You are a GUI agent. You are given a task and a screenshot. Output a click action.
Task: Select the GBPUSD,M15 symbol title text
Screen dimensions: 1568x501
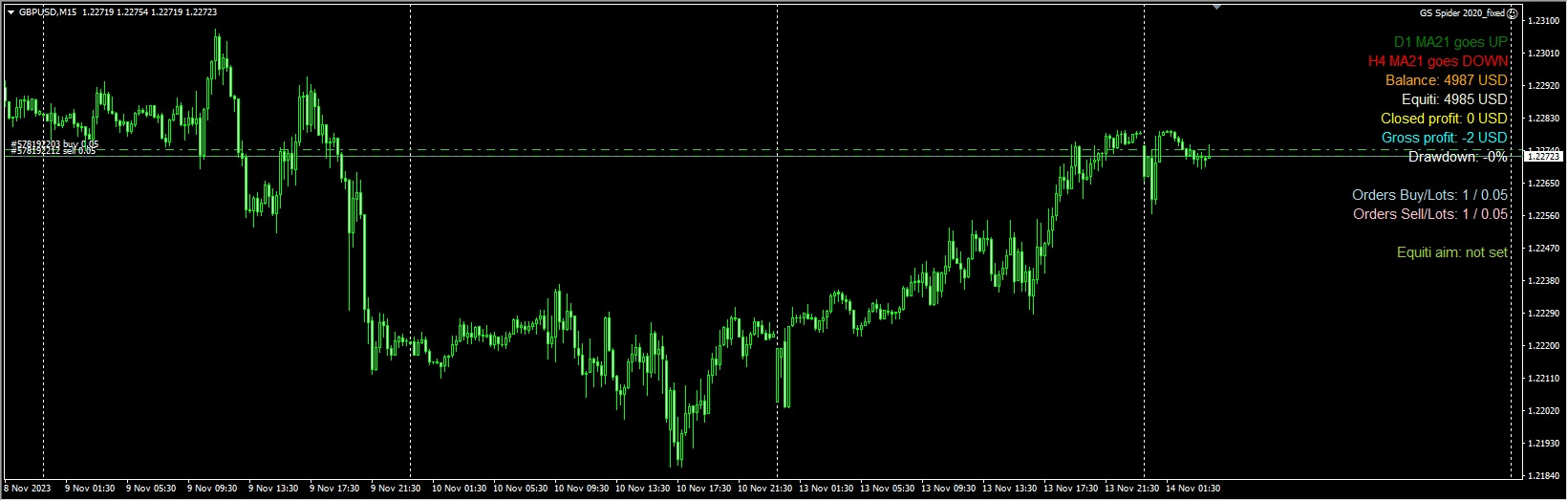tap(48, 12)
